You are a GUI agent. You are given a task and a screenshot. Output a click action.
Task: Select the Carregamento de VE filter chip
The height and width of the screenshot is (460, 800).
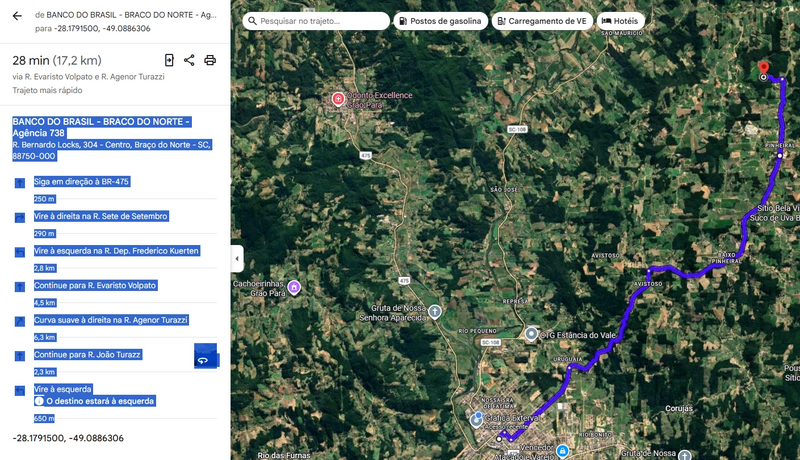541,21
